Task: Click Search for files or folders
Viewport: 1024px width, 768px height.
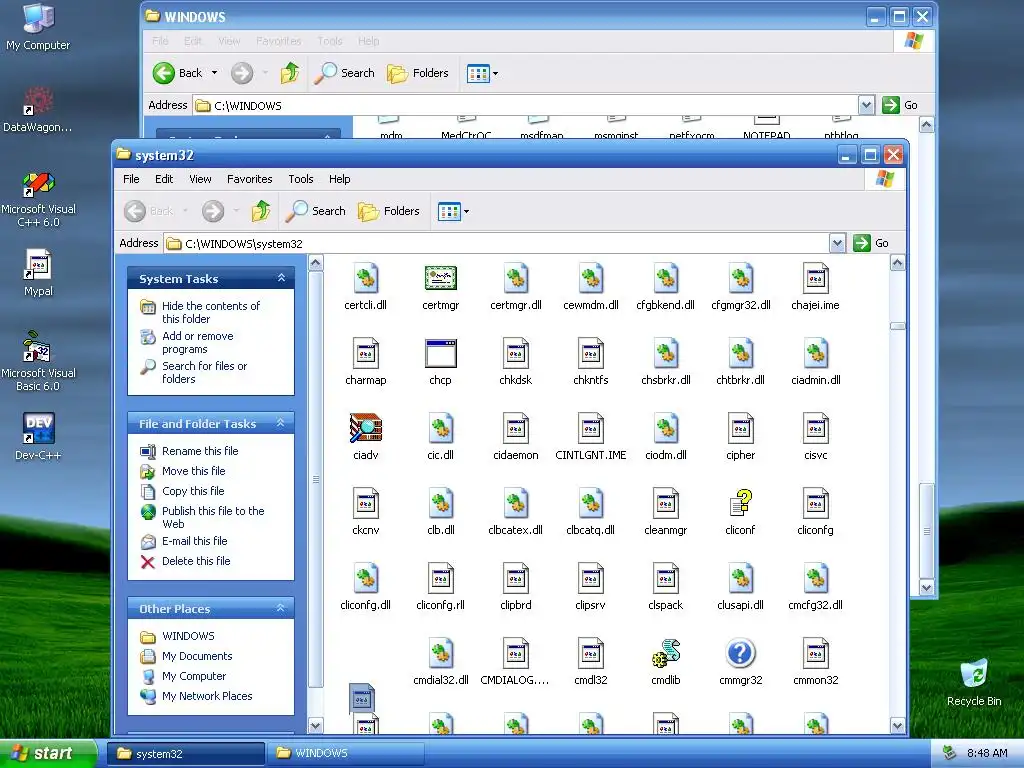Action: click(204, 372)
